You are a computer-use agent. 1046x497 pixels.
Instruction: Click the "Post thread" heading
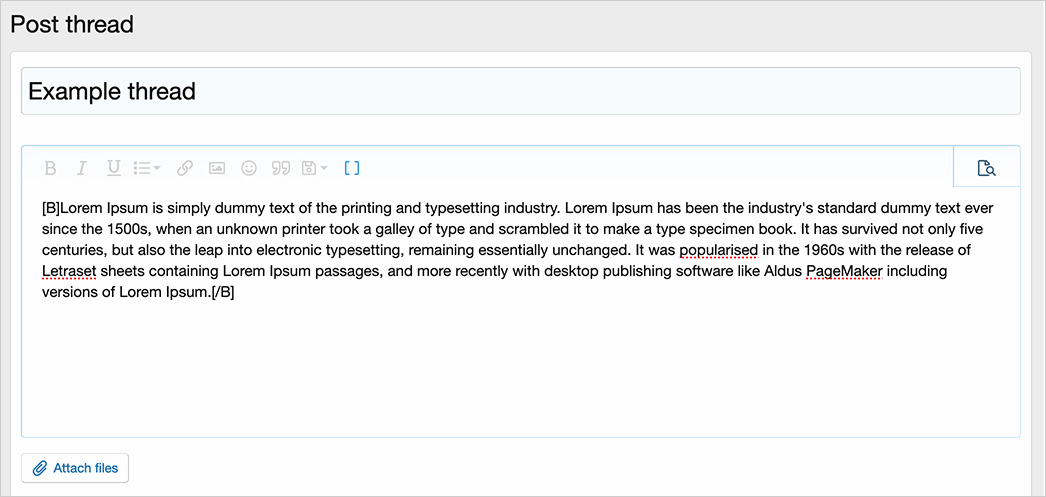72,24
